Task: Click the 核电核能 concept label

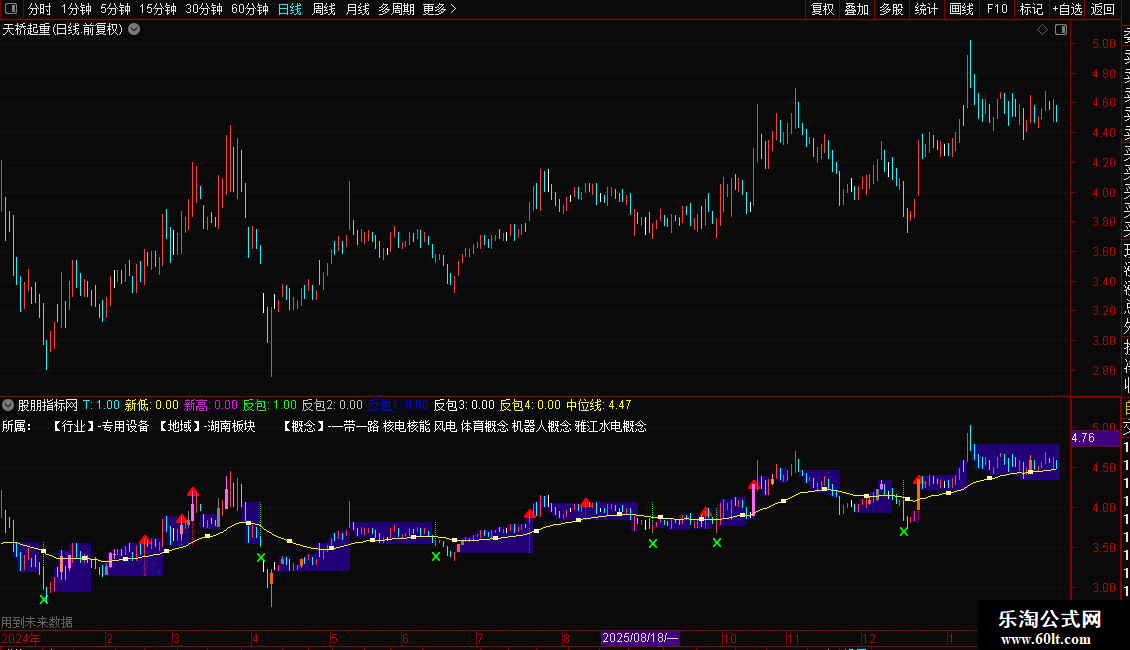Action: 406,427
